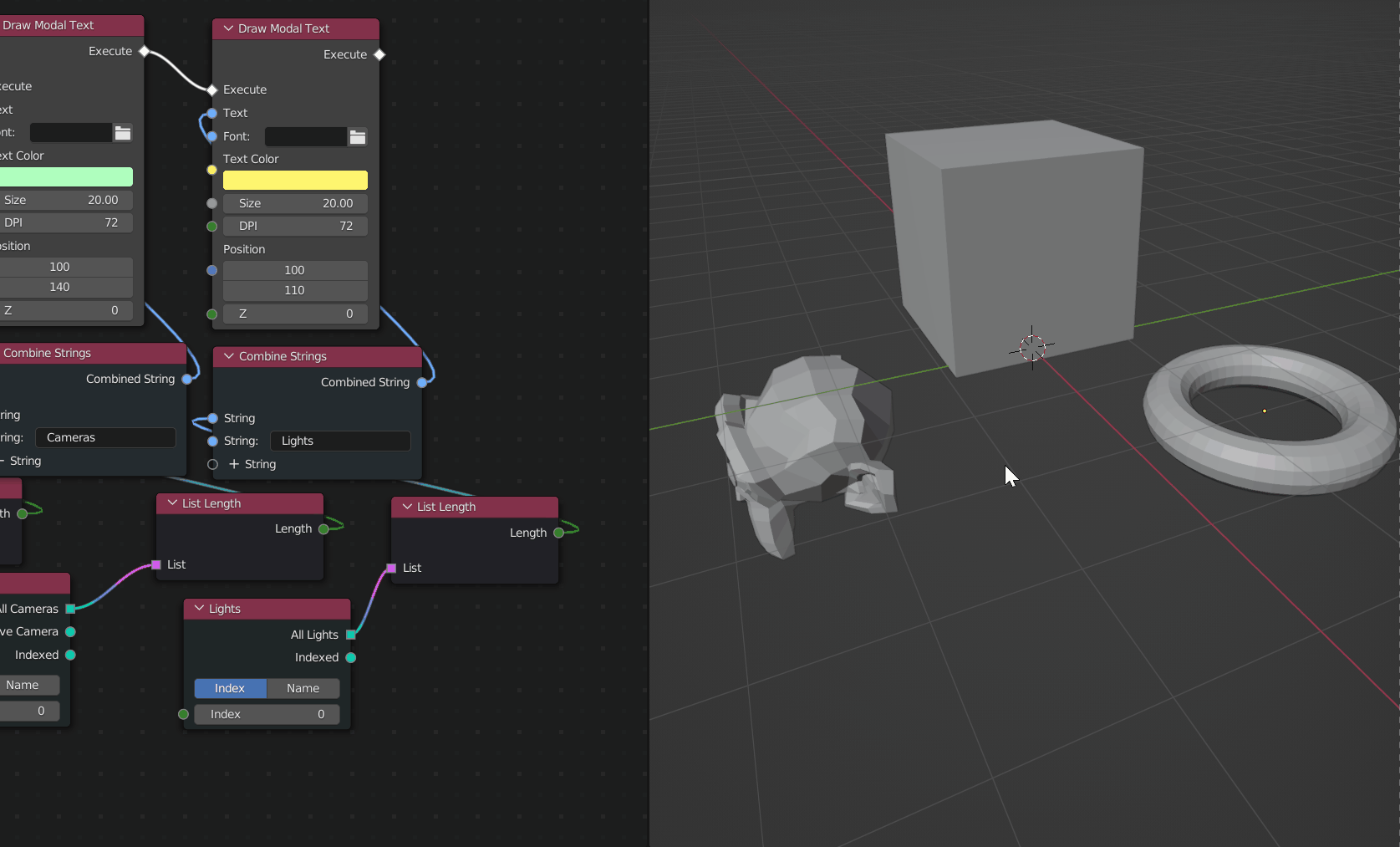Image resolution: width=1400 pixels, height=847 pixels.
Task: Click Combined String output socket on right node
Action: (x=422, y=383)
